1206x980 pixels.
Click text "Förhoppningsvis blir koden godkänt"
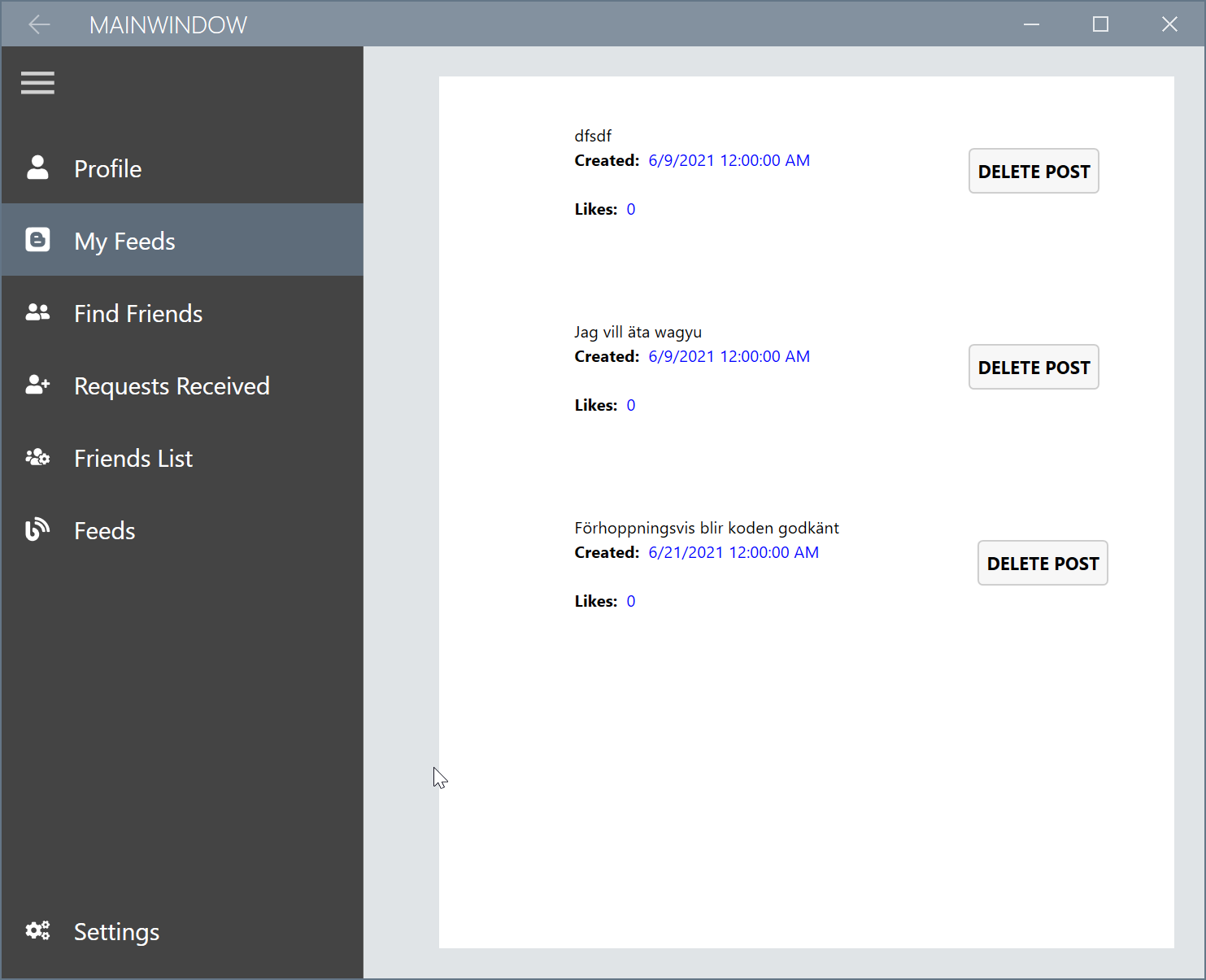[707, 528]
